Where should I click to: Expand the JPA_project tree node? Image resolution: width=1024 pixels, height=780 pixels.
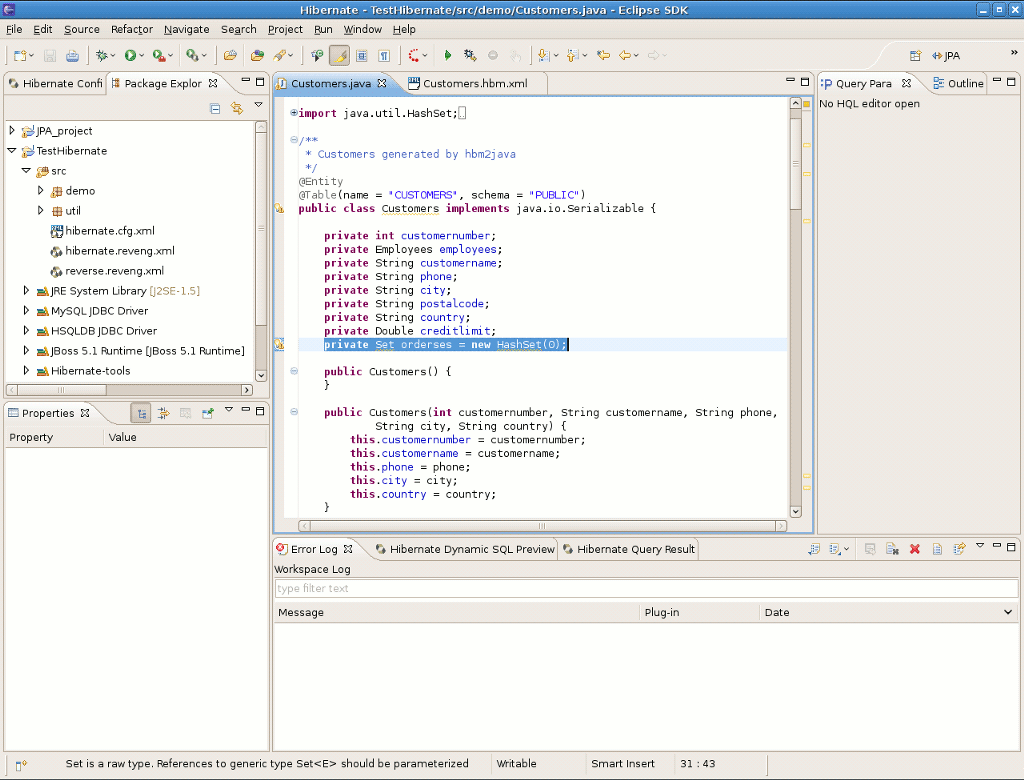click(12, 131)
